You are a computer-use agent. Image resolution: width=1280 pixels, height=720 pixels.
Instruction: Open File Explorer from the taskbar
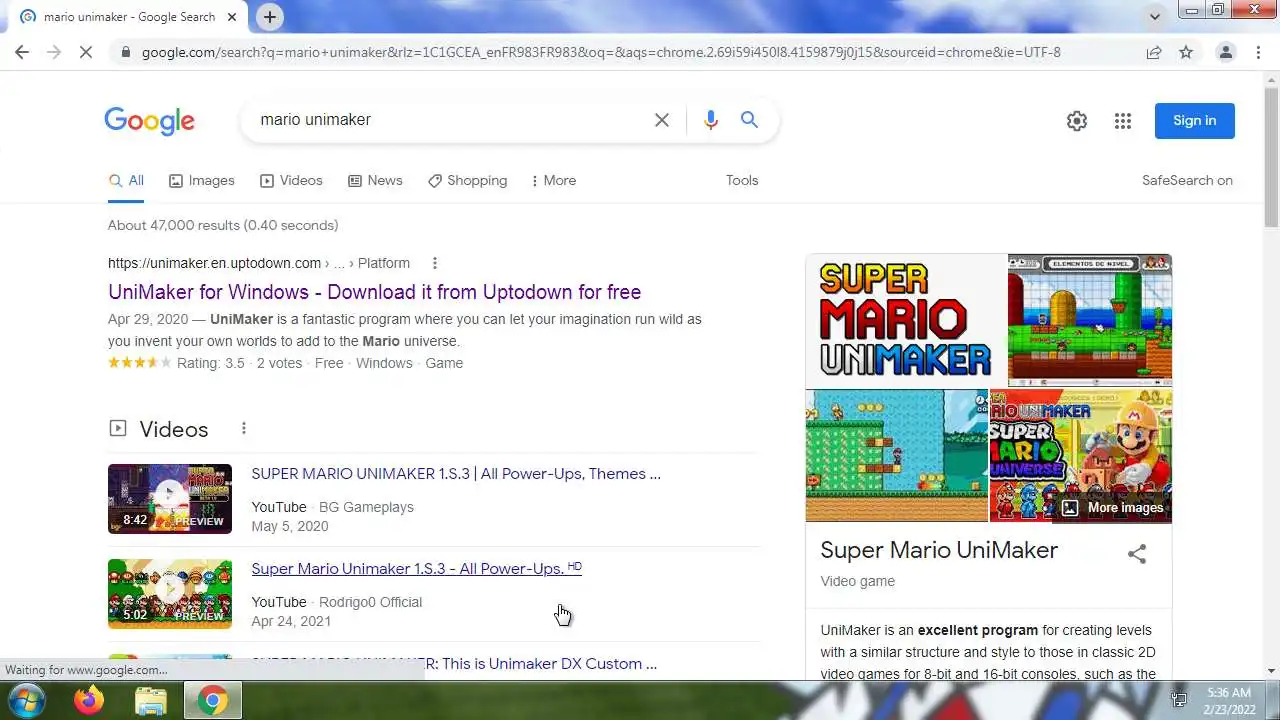[151, 701]
